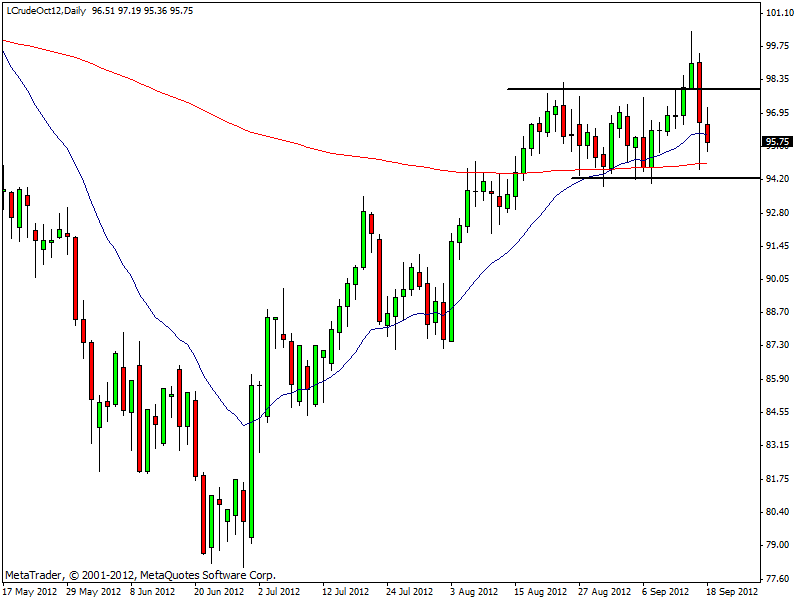Click the 83.15 price axis label

click(778, 445)
